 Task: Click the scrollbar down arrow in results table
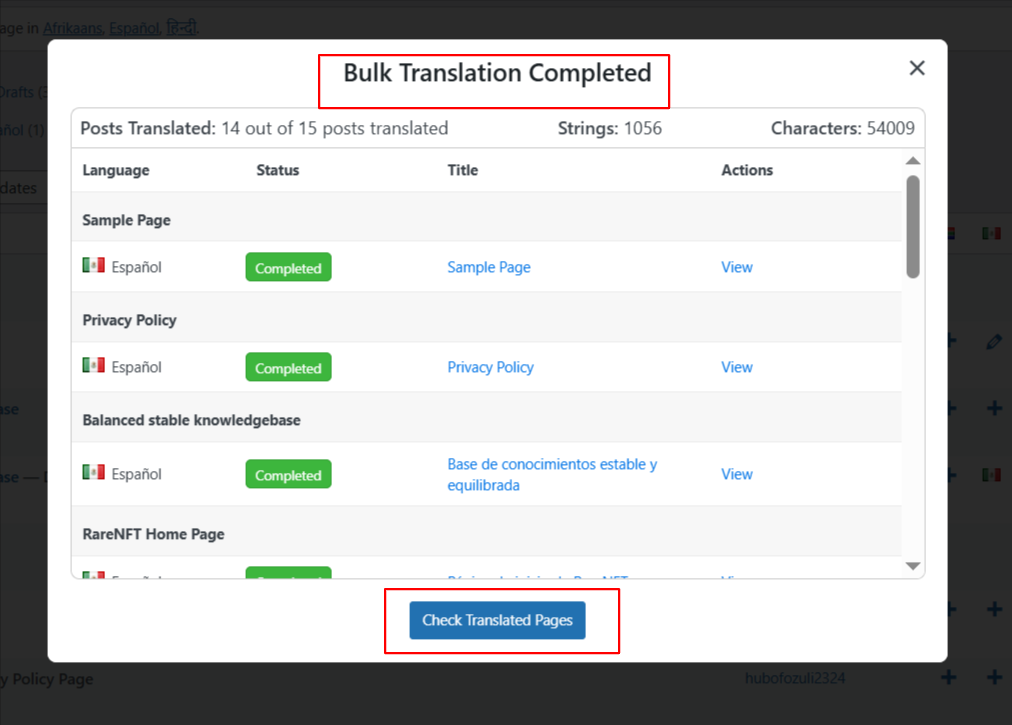[x=912, y=566]
